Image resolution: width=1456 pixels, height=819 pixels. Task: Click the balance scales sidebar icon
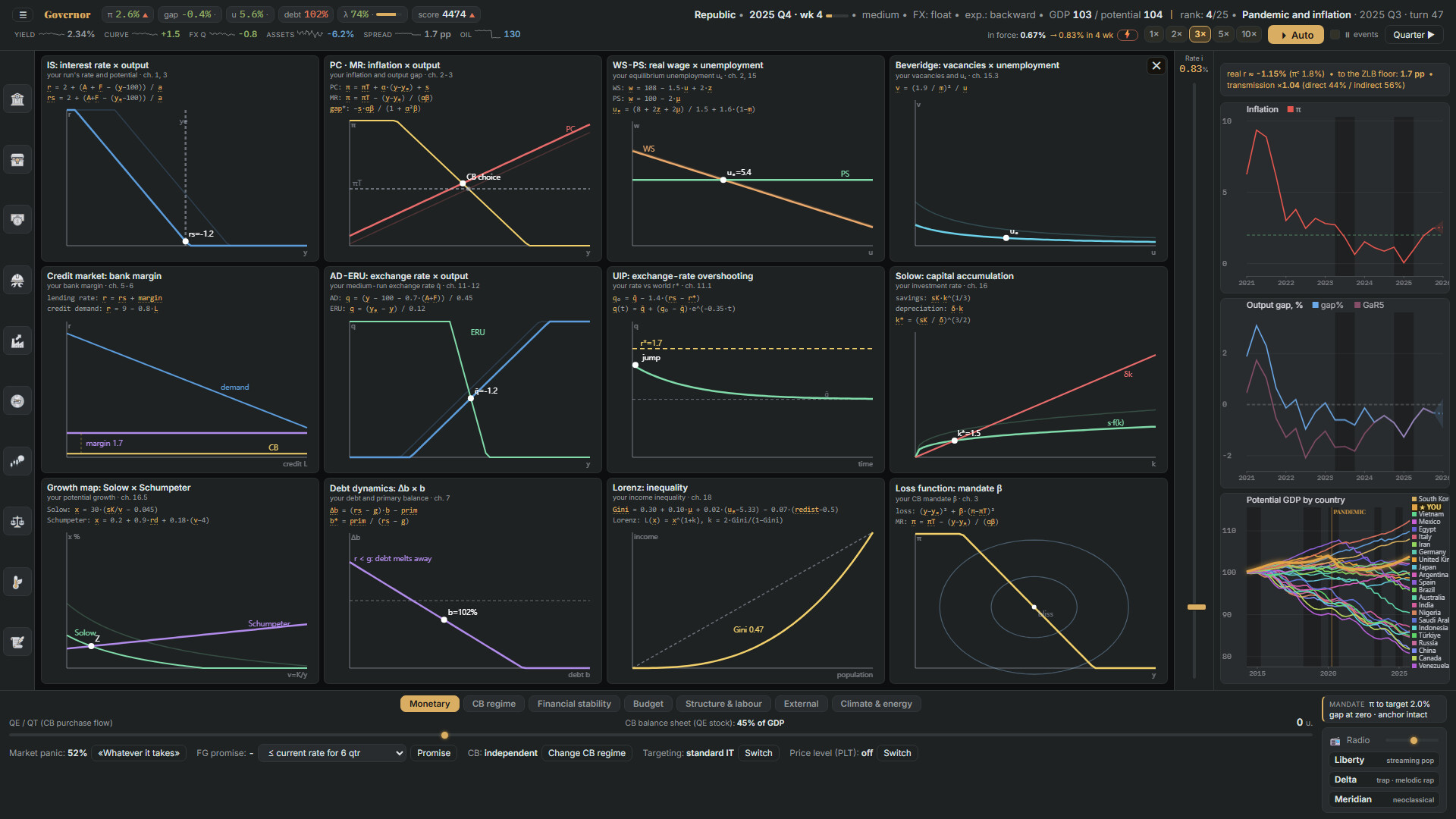tap(17, 522)
